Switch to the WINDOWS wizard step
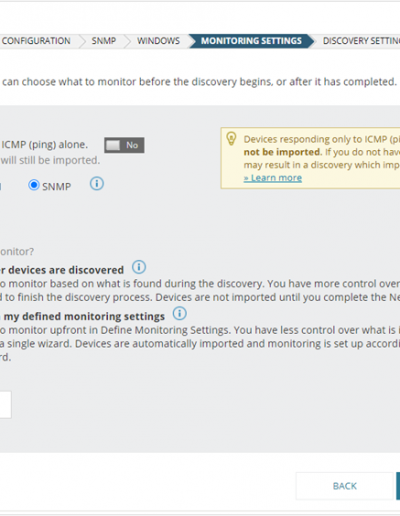400x516 pixels. pos(158,41)
